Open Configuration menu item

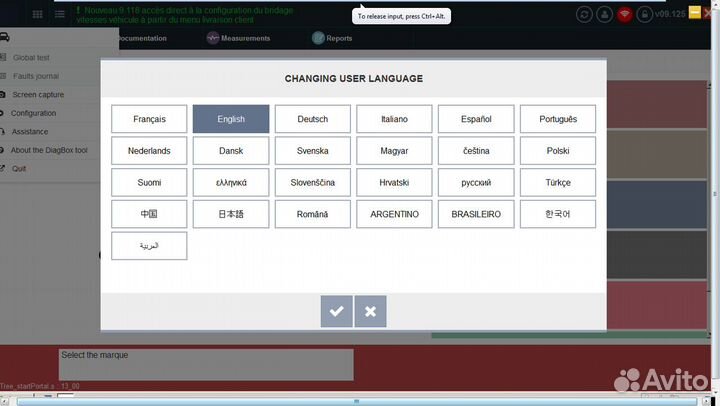[33, 113]
